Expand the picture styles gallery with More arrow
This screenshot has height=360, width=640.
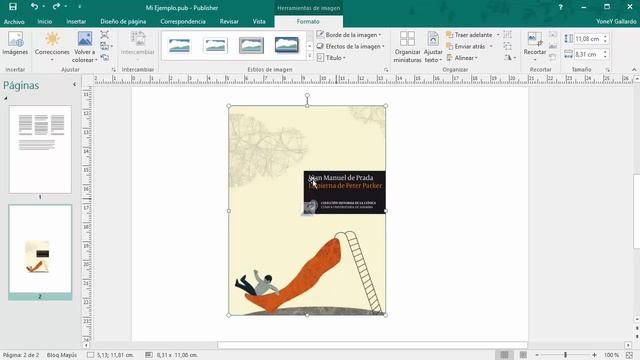pyautogui.click(x=309, y=56)
